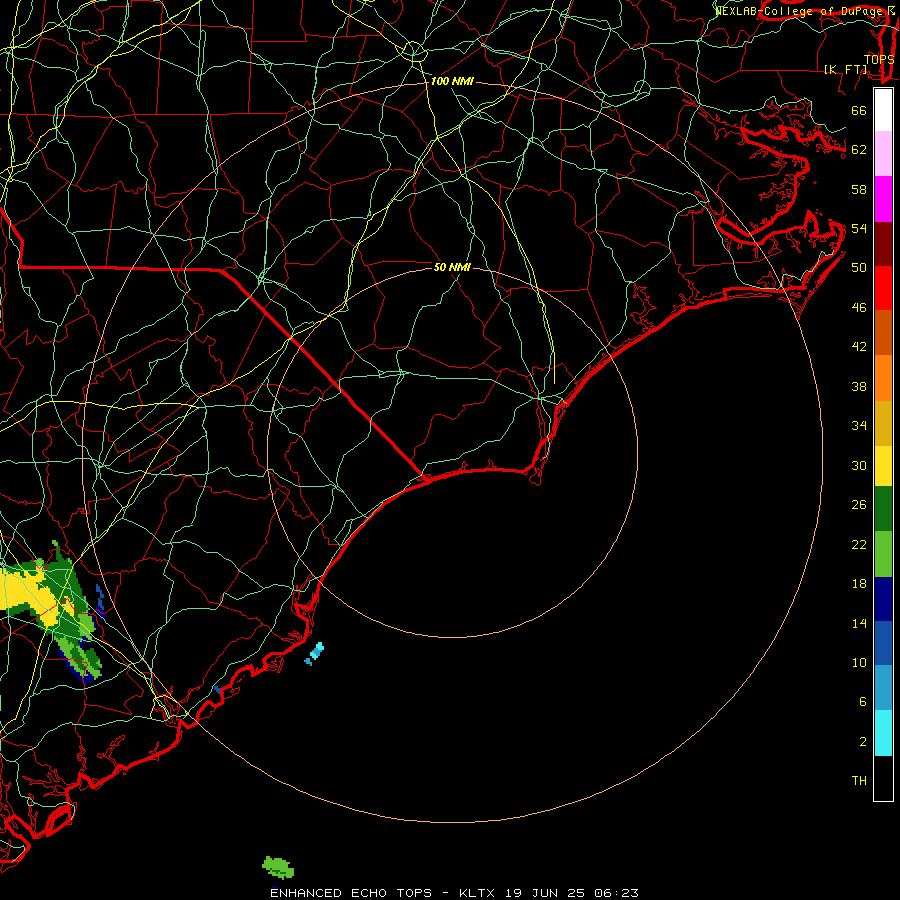Click the light blue legend swatch
Viewport: 900px width, 900px height.
(x=883, y=688)
